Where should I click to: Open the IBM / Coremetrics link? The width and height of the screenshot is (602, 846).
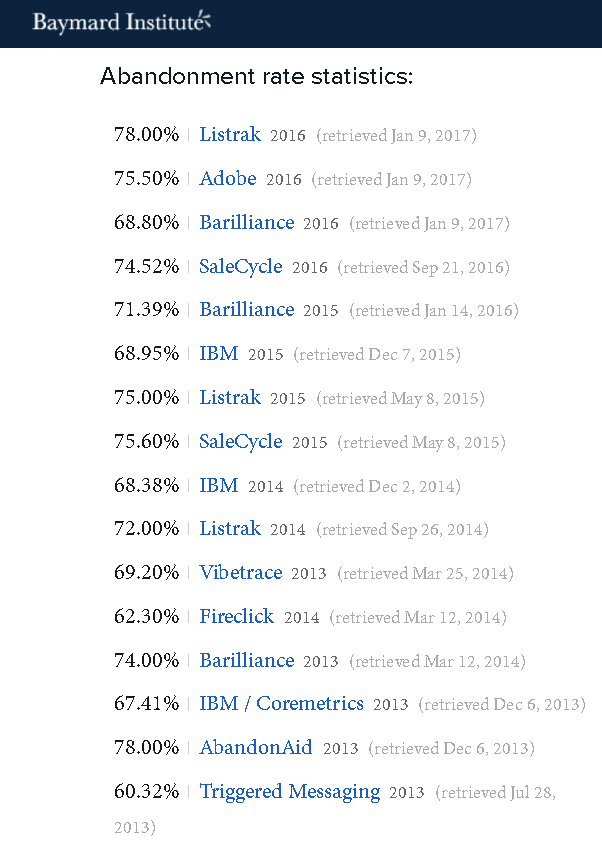(281, 704)
